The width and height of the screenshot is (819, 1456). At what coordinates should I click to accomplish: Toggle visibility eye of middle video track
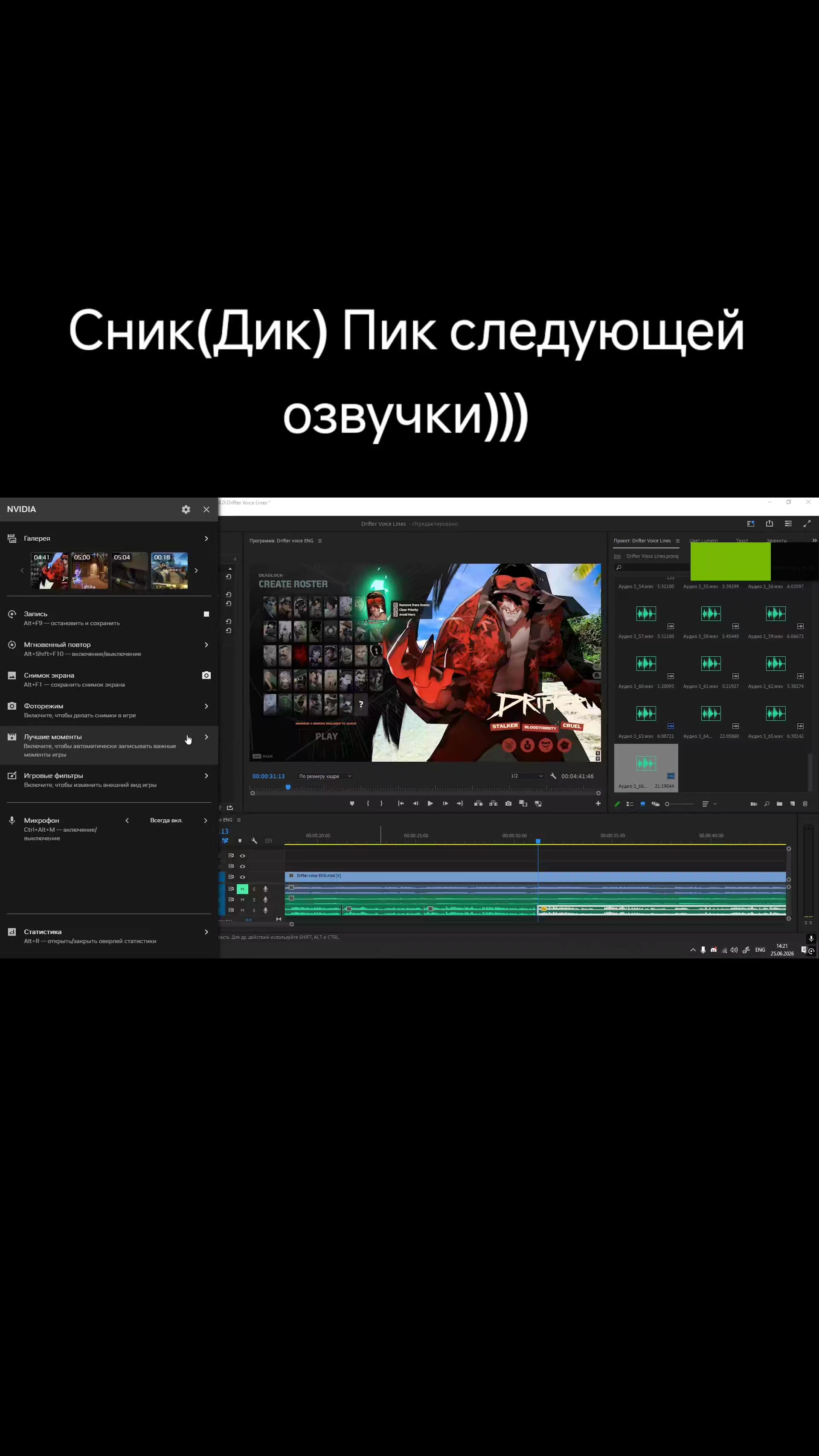[x=242, y=867]
